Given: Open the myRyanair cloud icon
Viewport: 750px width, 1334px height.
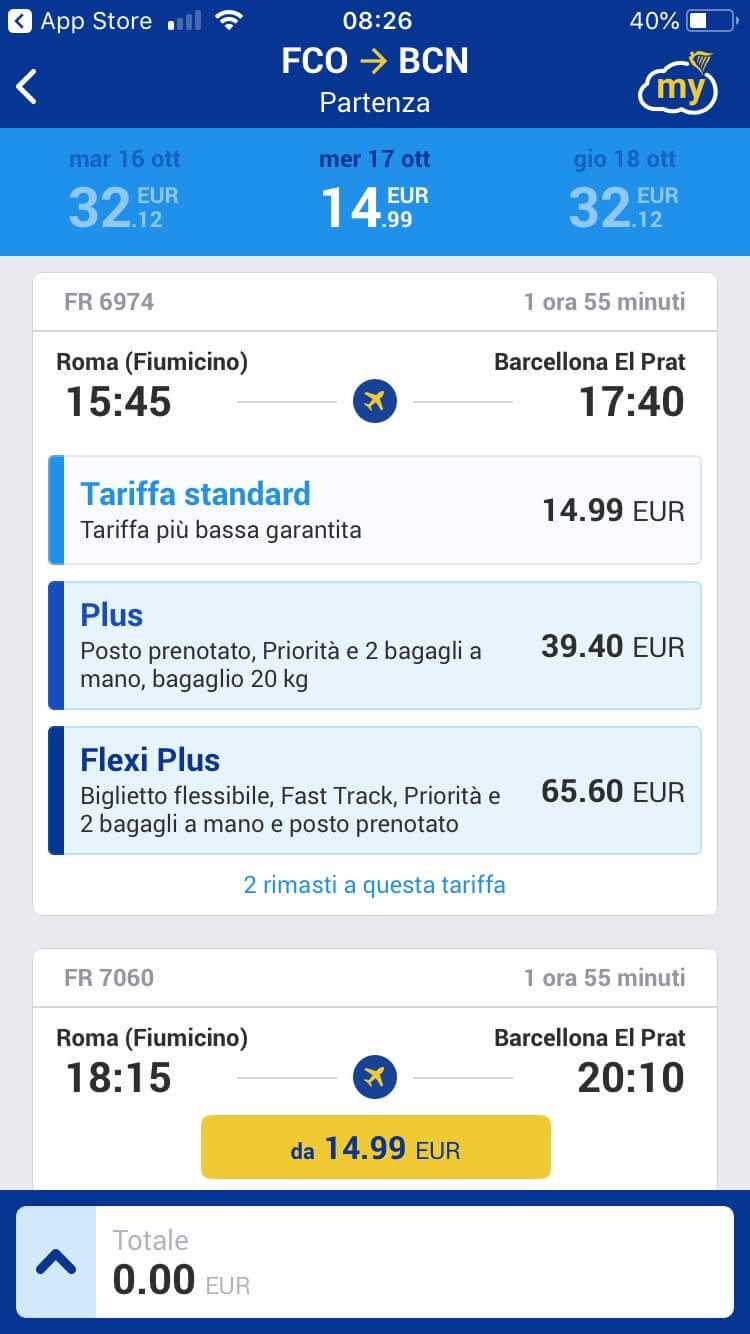Looking at the screenshot, I should point(678,84).
